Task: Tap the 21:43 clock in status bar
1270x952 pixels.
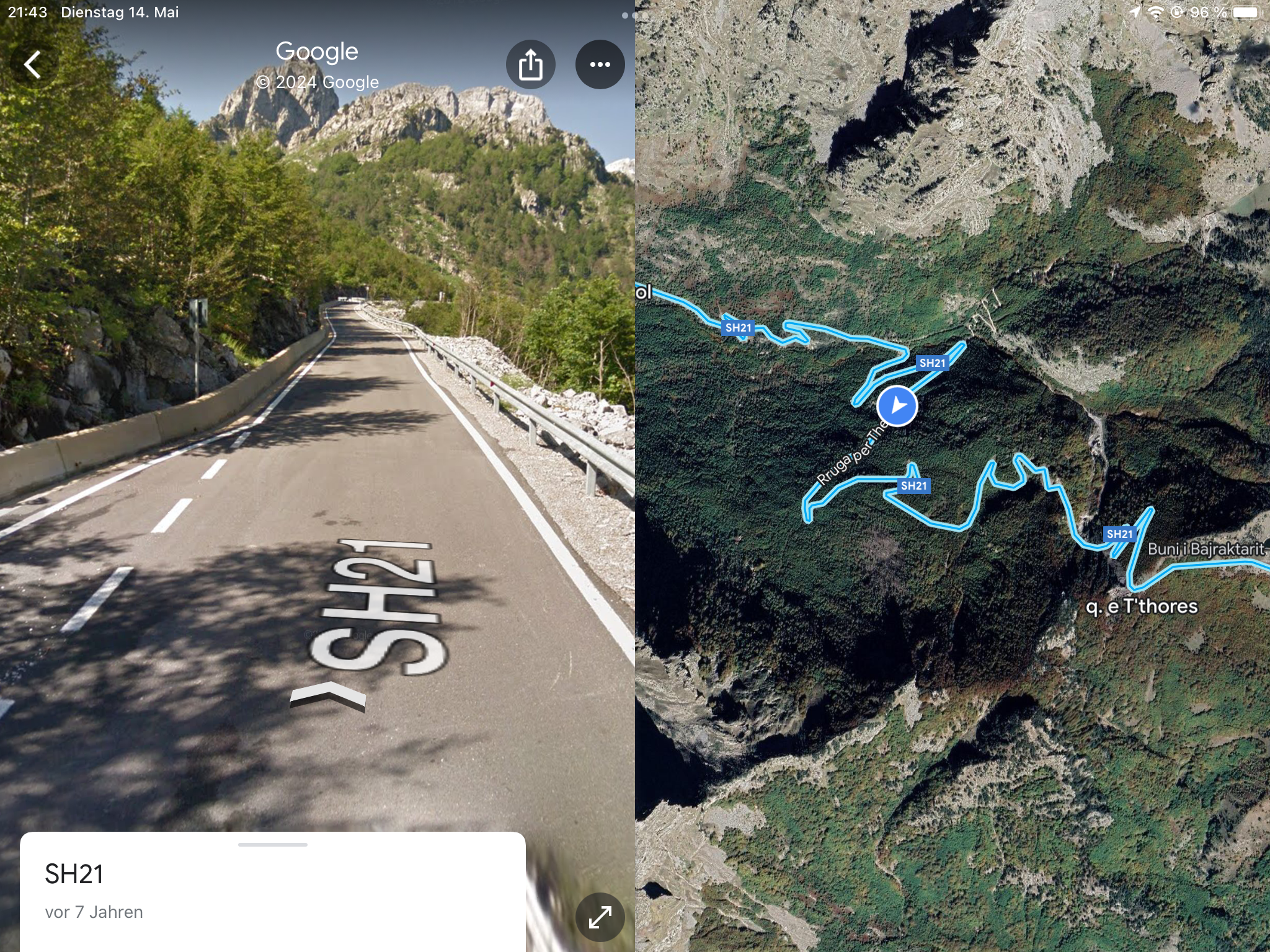Action: tap(27, 12)
